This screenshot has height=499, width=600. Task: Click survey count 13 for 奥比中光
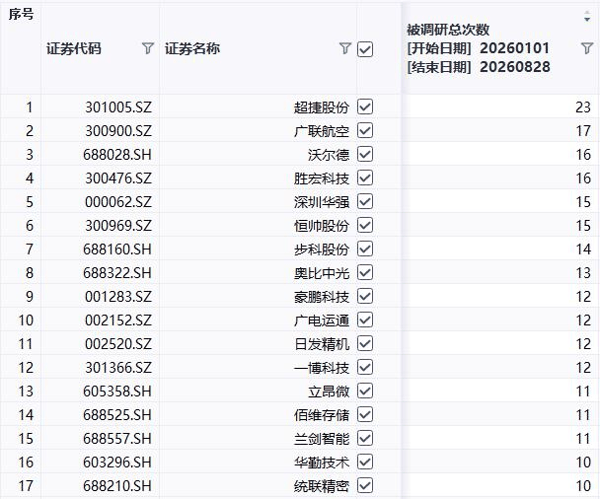coord(583,273)
